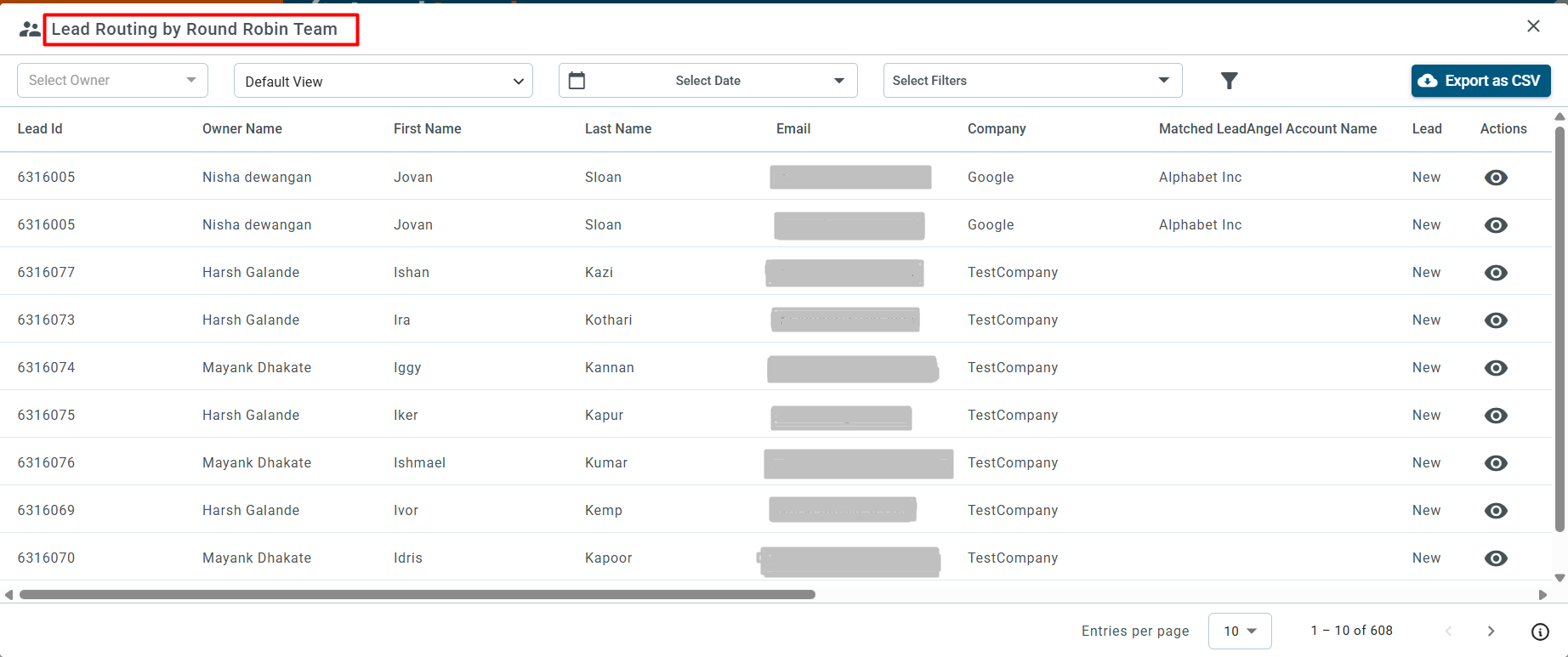Click last name Kapur cell
The width and height of the screenshot is (1568, 657).
[605, 416]
